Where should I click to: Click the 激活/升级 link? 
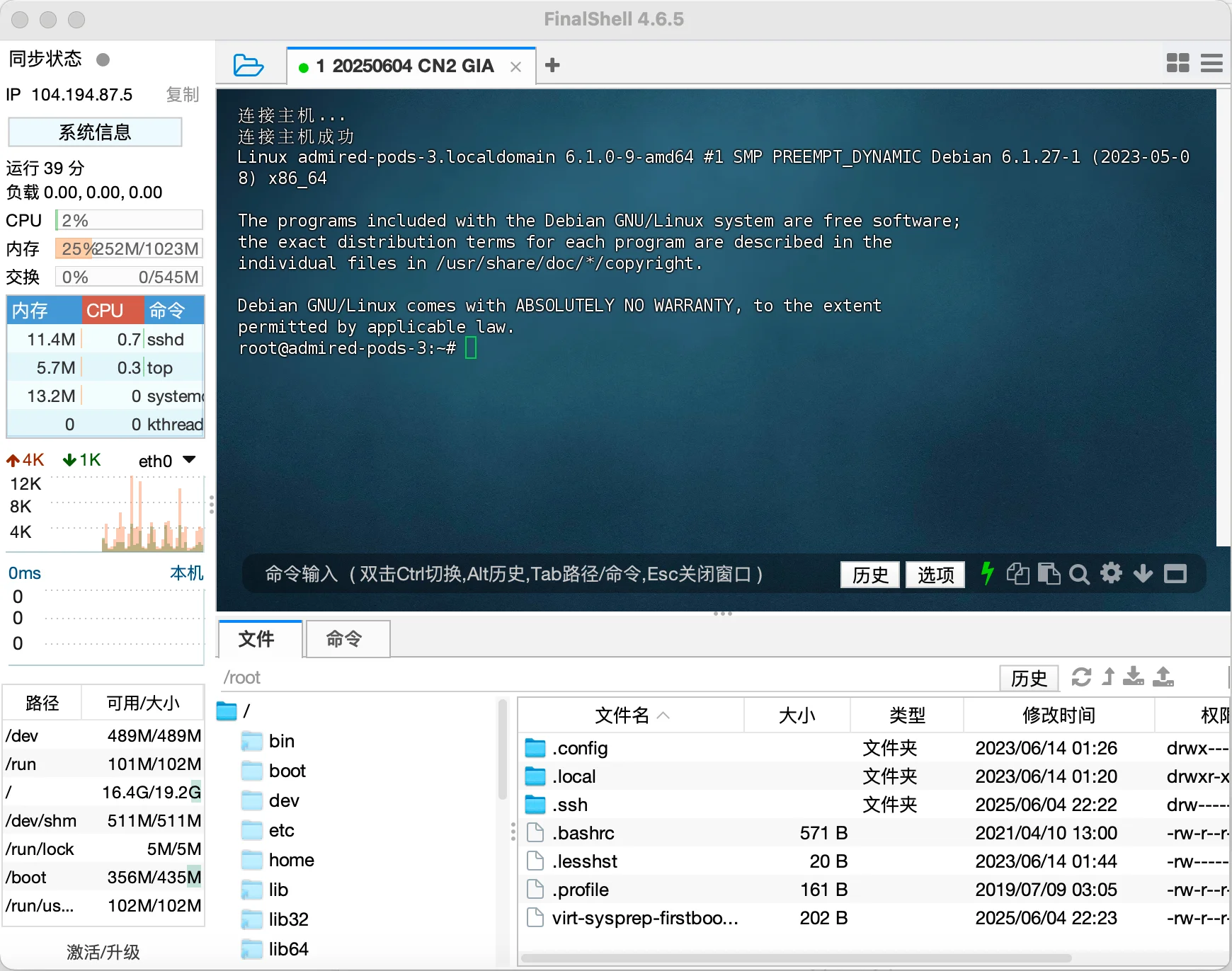103,951
